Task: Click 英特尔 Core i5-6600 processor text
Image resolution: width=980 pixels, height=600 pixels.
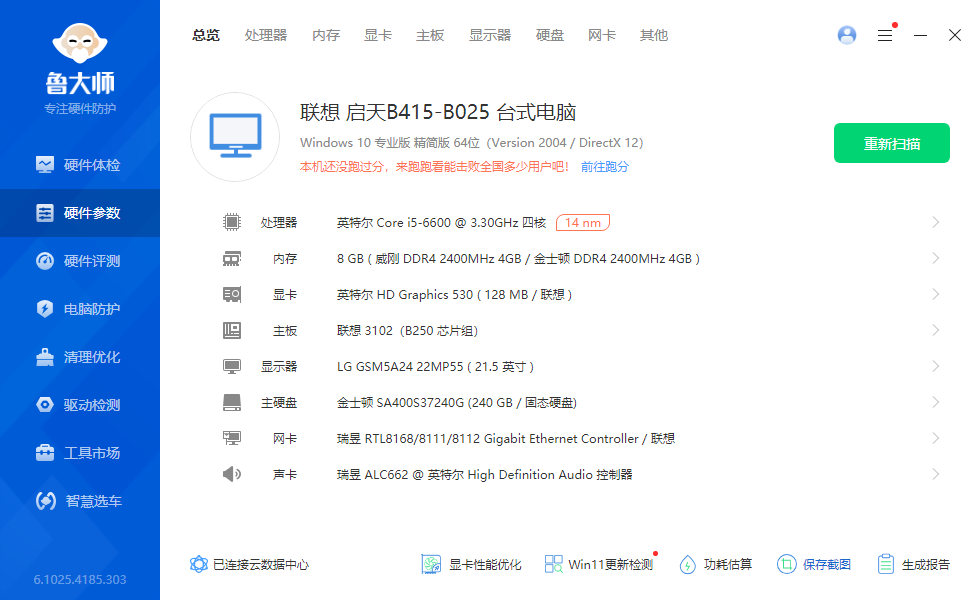Action: (441, 222)
